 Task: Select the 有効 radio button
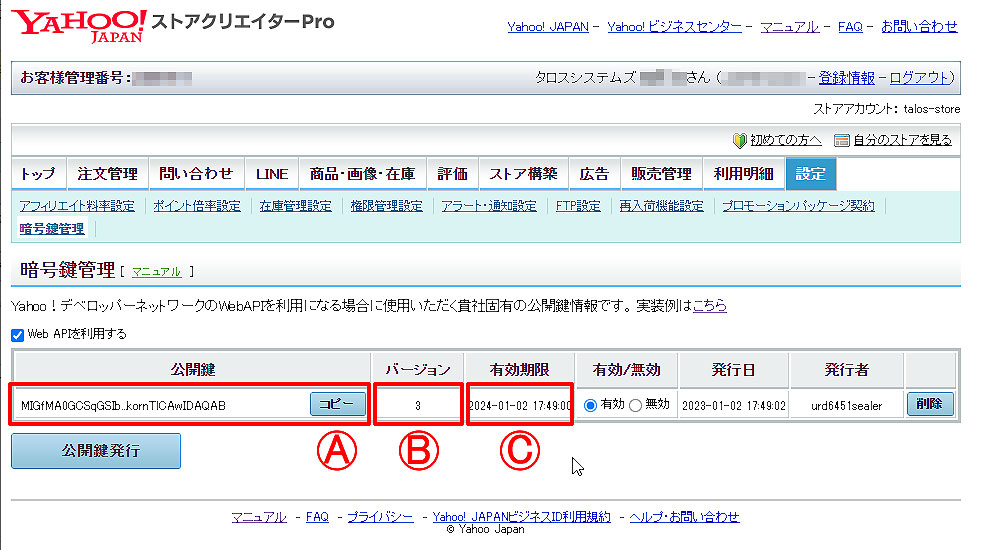590,405
